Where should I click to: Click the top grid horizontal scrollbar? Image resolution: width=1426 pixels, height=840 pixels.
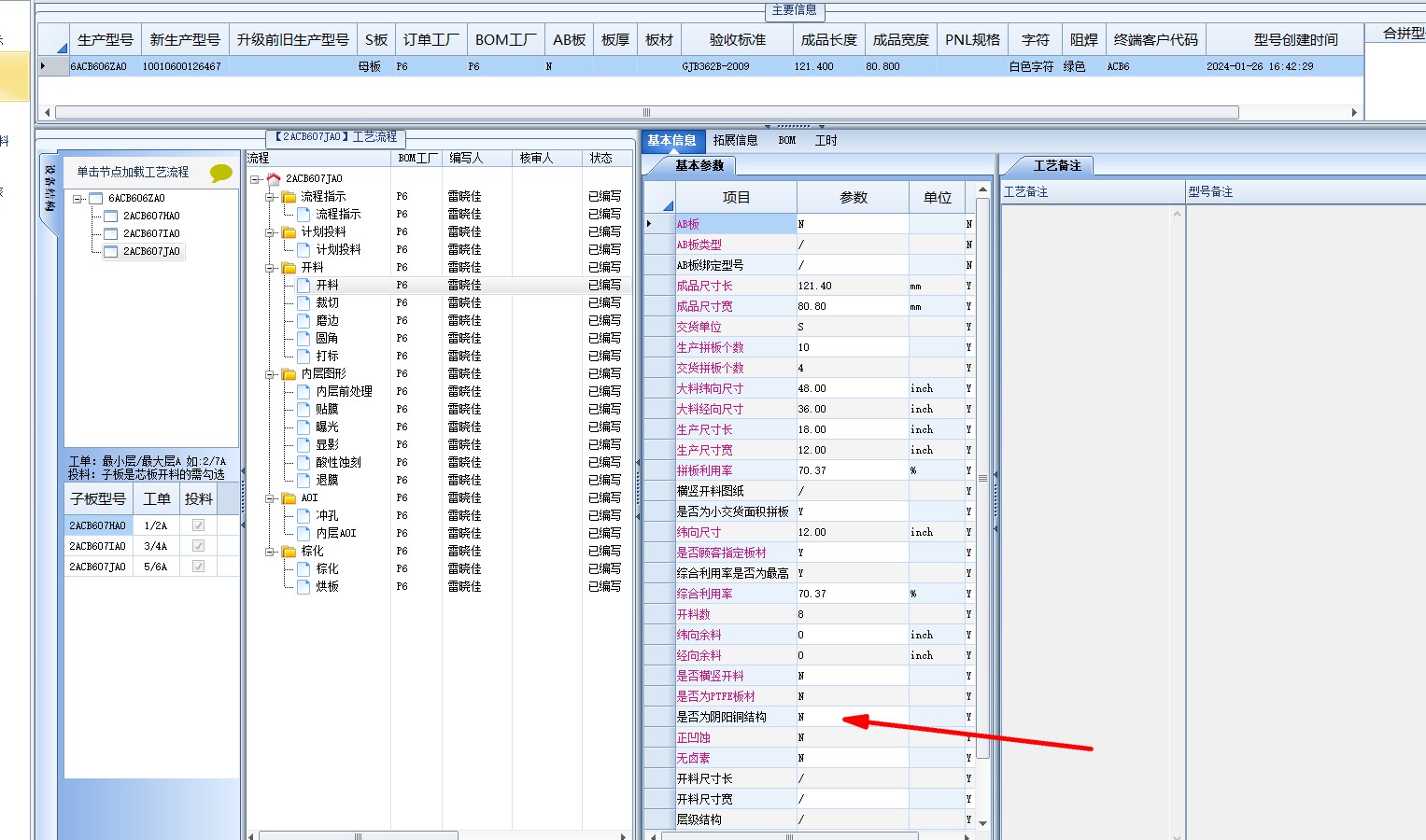[x=646, y=112]
